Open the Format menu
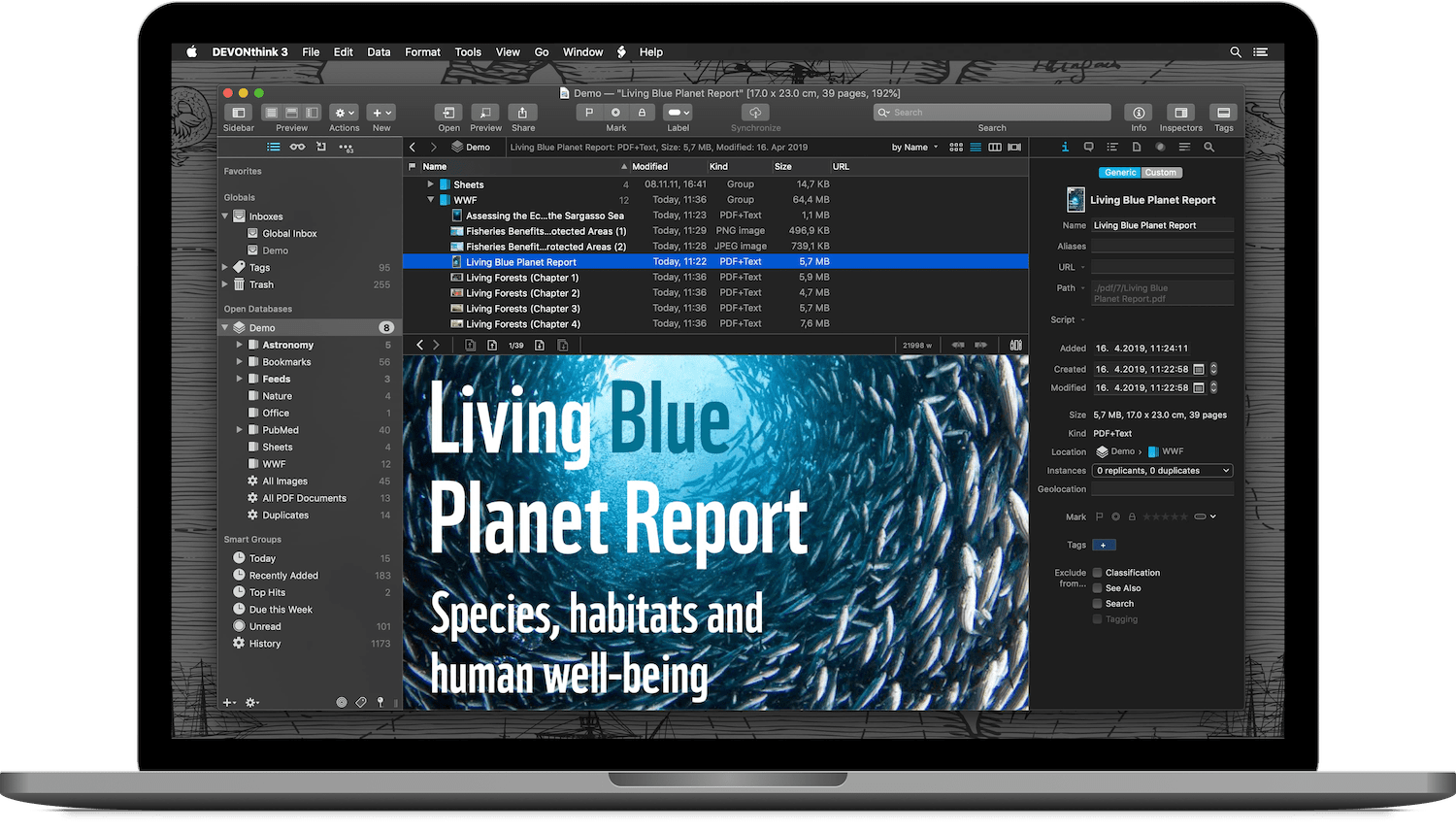 pyautogui.click(x=422, y=52)
